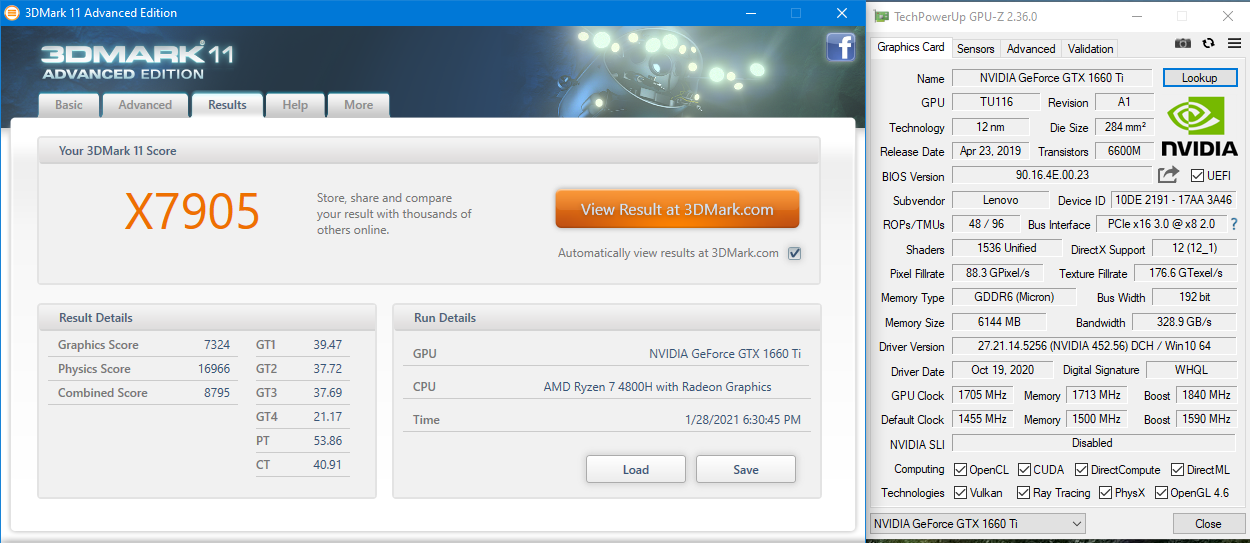Open the Facebook icon in 3DMark
This screenshot has width=1250, height=543.
840,47
